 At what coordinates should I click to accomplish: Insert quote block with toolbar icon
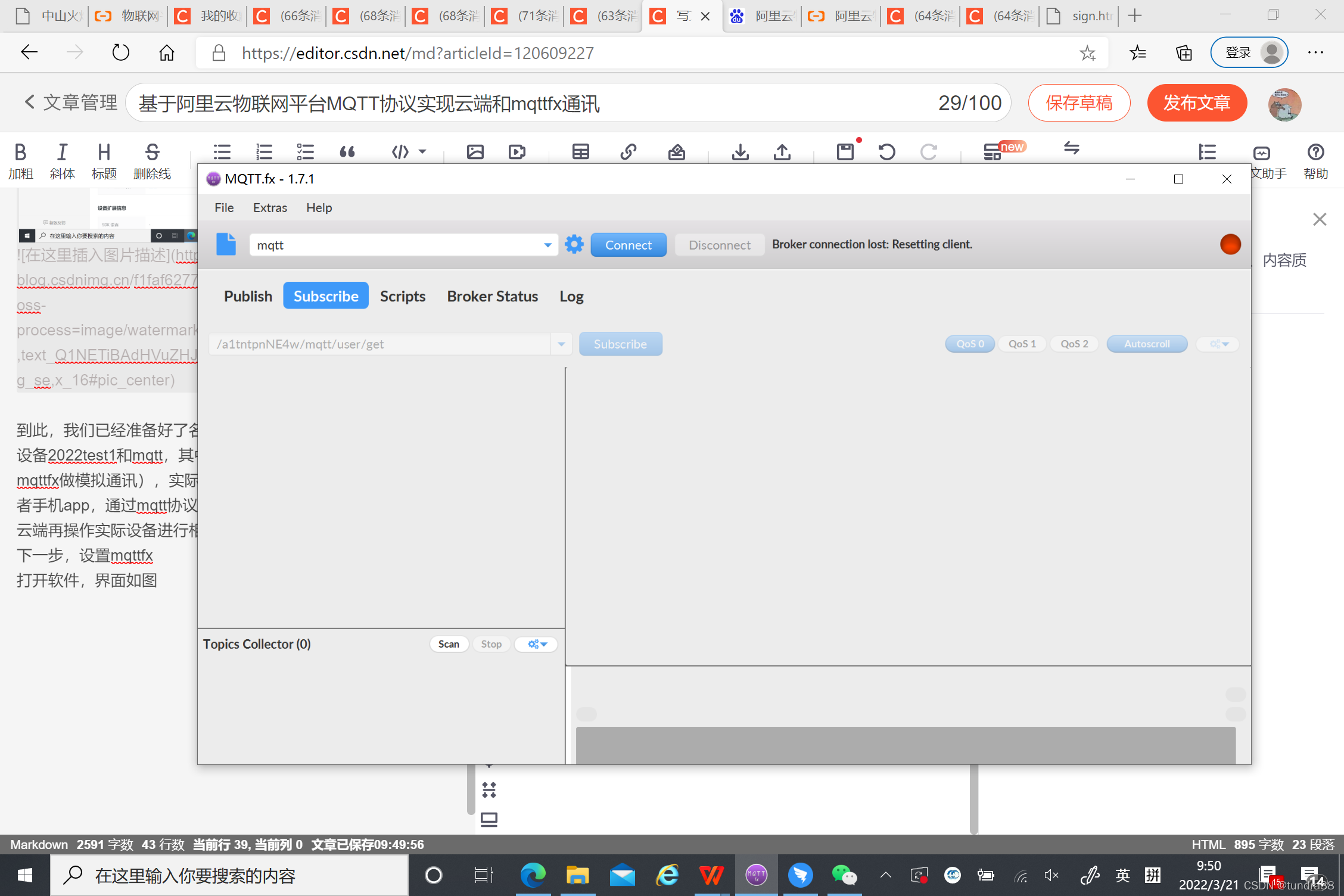pyautogui.click(x=347, y=153)
